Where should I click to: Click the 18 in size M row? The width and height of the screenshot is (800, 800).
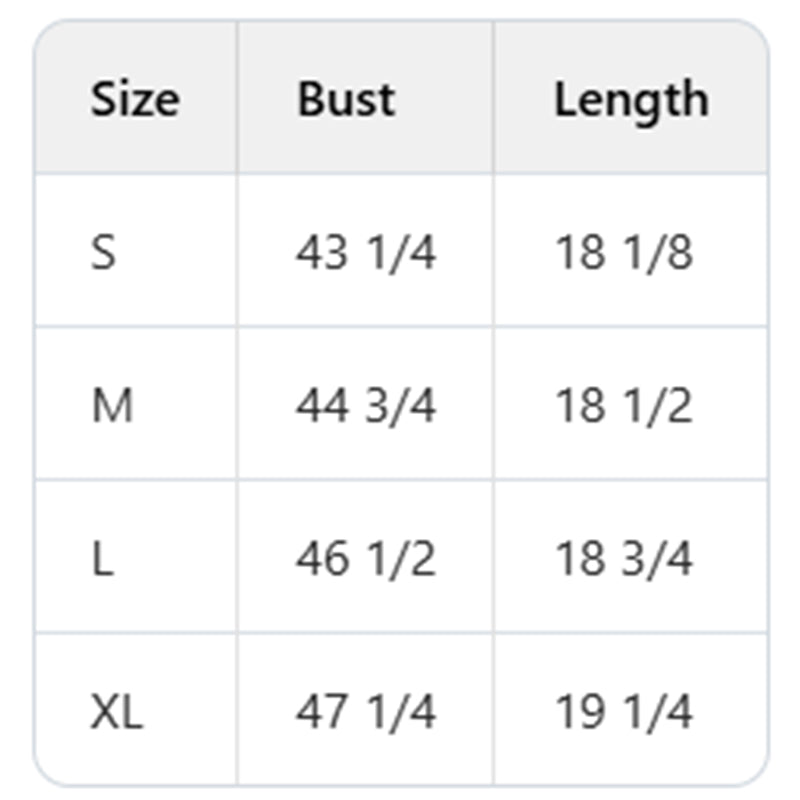point(580,407)
